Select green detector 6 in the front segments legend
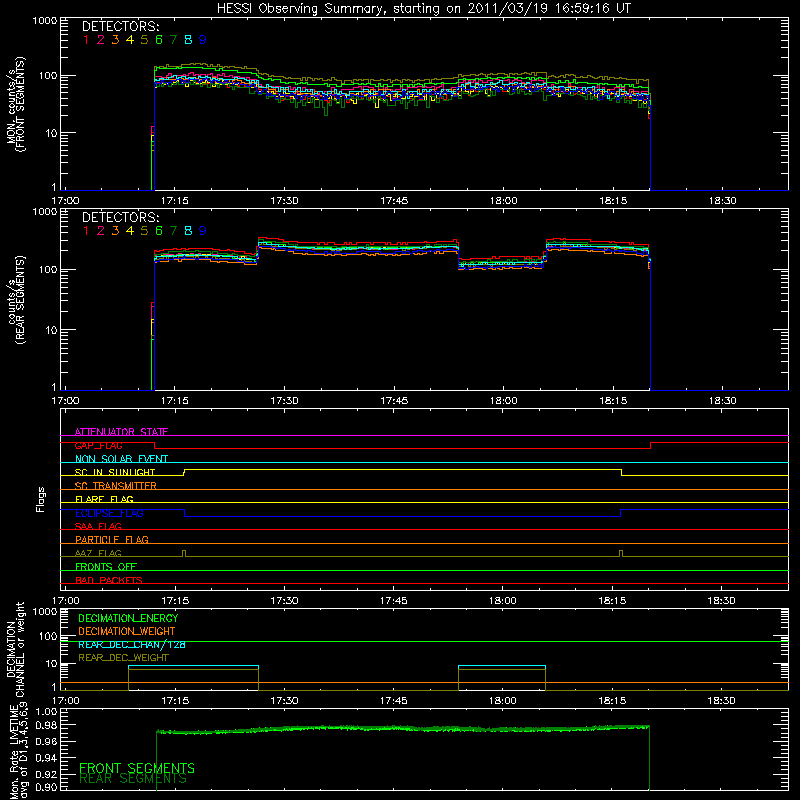The width and height of the screenshot is (800, 800). click(159, 40)
